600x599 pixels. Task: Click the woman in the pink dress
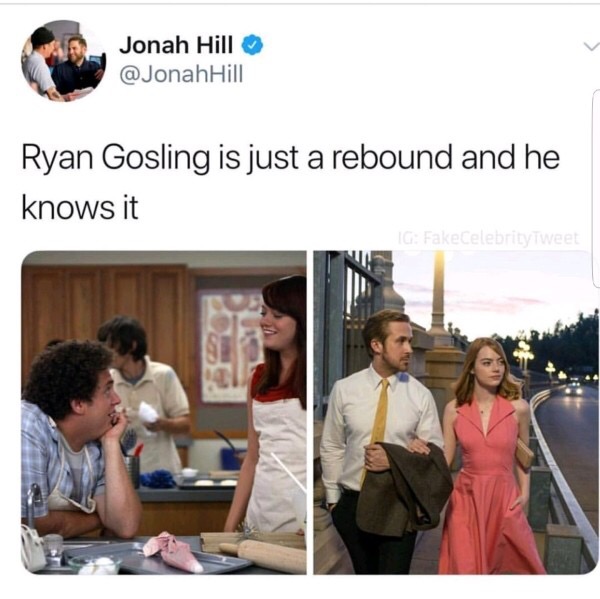[x=490, y=455]
